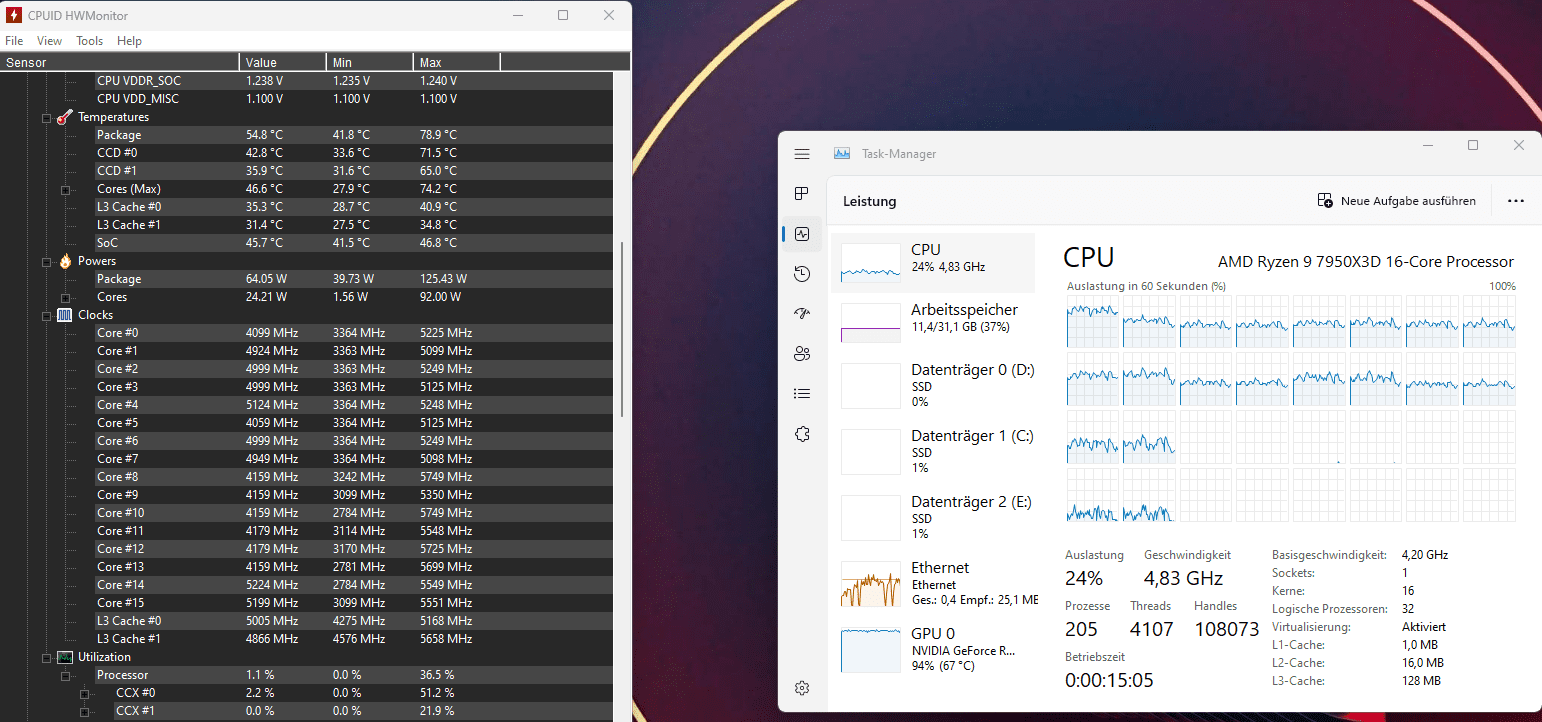Screen dimensions: 1542x722
Task: Expand the CCX #0 utilization node
Action: pos(85,694)
